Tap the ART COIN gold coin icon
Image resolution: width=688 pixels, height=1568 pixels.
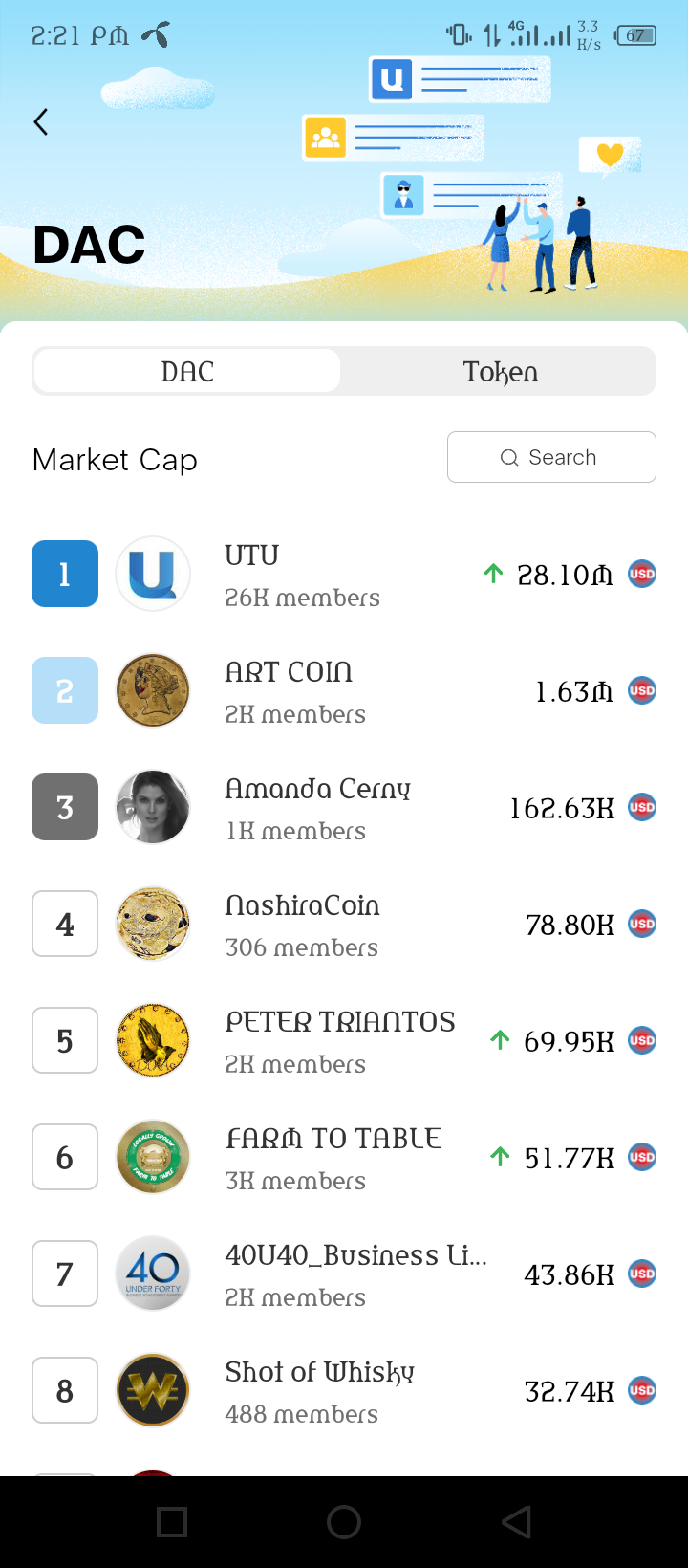coord(153,690)
